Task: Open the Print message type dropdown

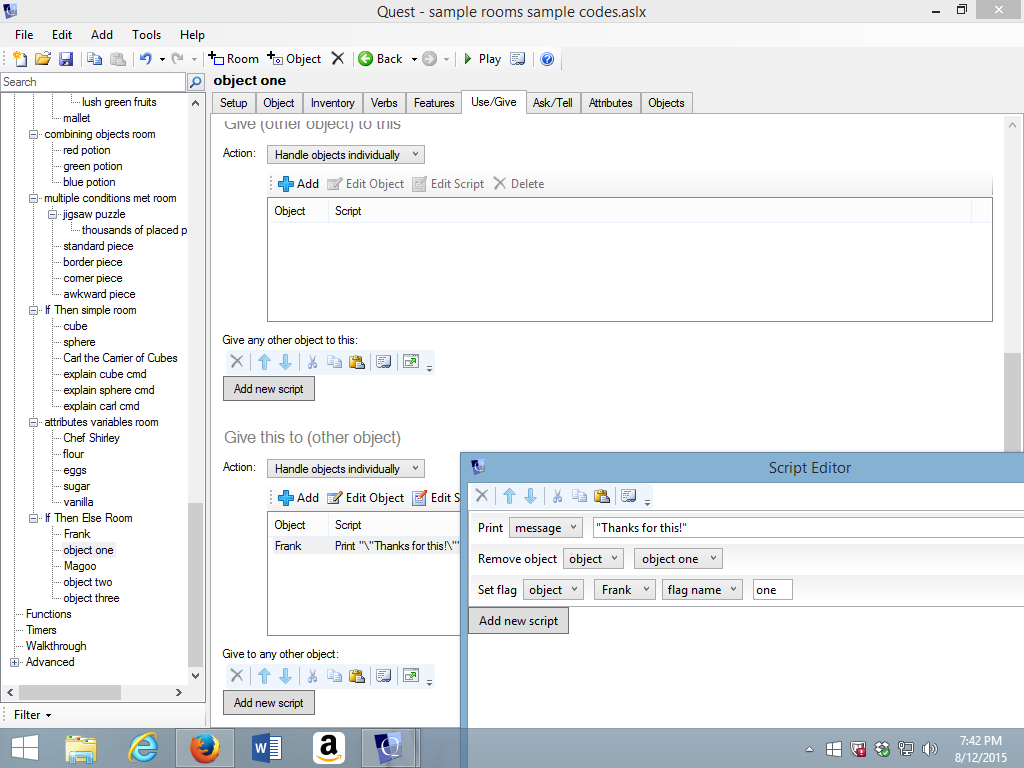Action: click(545, 527)
